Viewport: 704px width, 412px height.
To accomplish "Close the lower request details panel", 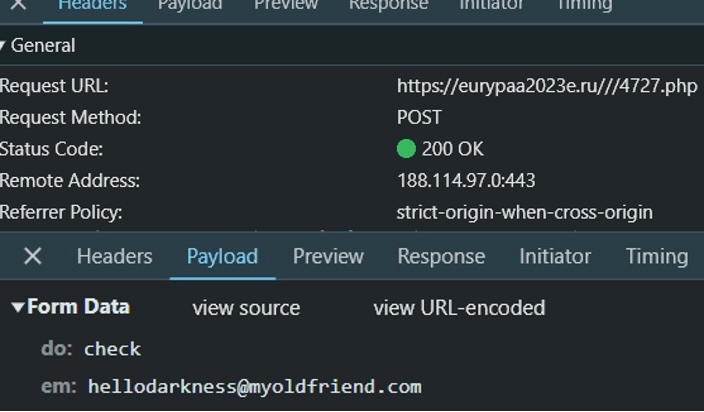I will (x=32, y=256).
